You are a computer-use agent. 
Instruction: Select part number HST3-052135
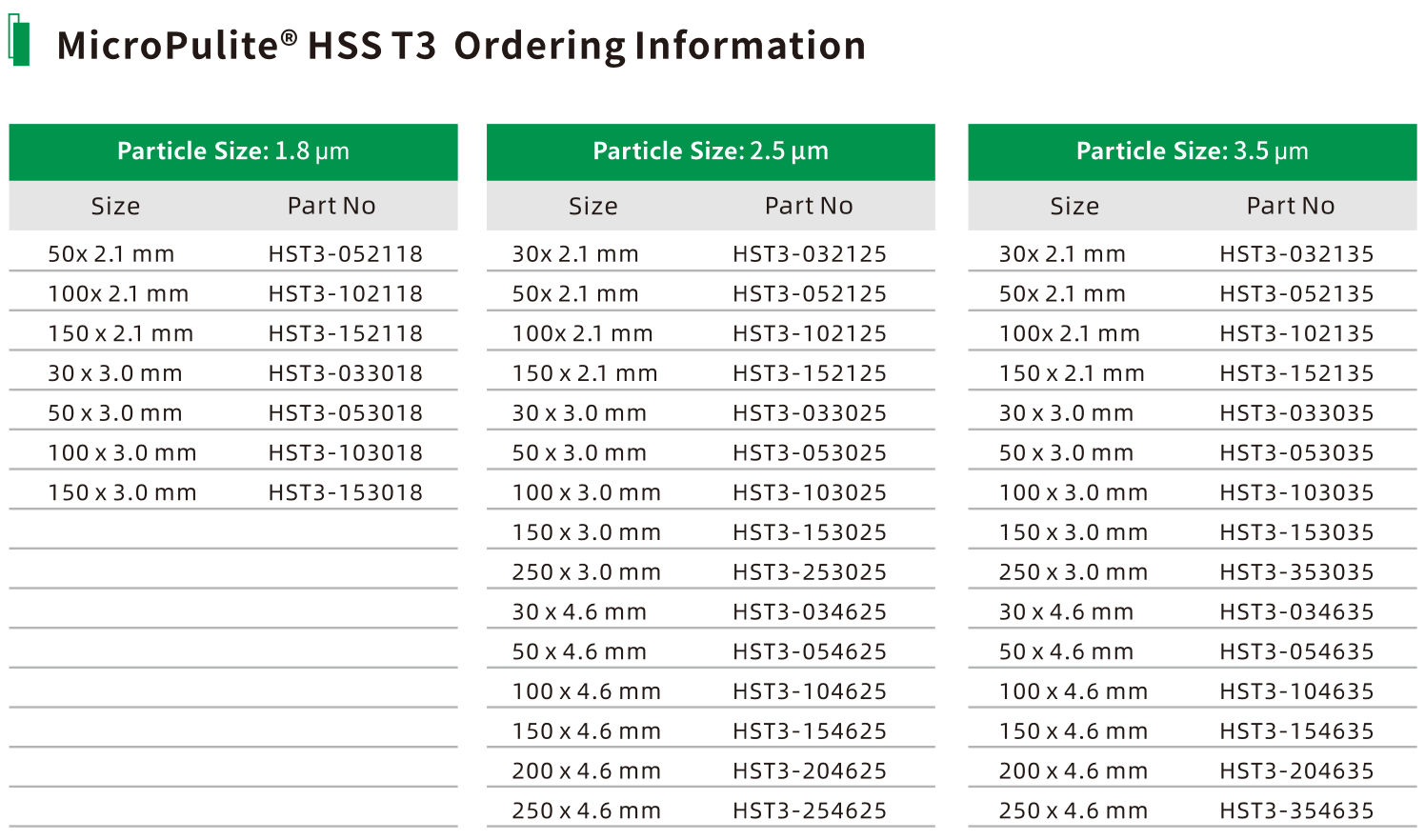tap(1297, 294)
